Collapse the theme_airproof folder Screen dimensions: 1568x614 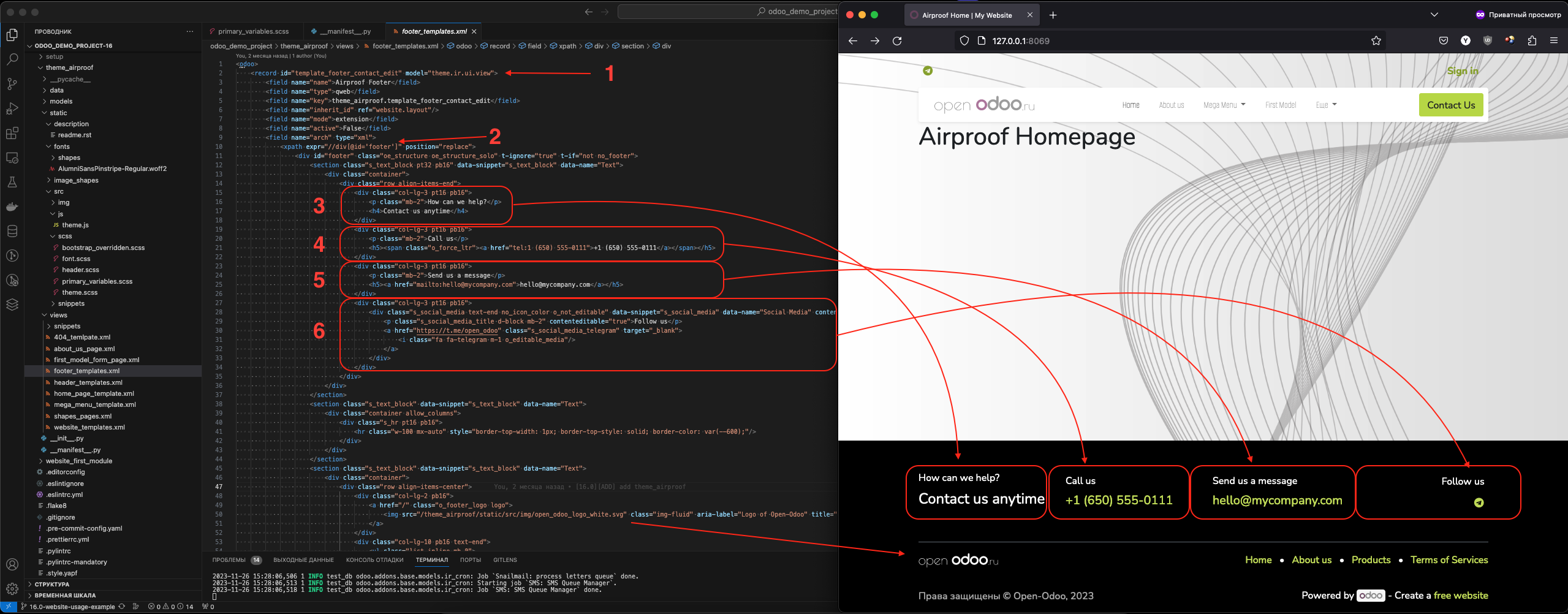(x=69, y=67)
